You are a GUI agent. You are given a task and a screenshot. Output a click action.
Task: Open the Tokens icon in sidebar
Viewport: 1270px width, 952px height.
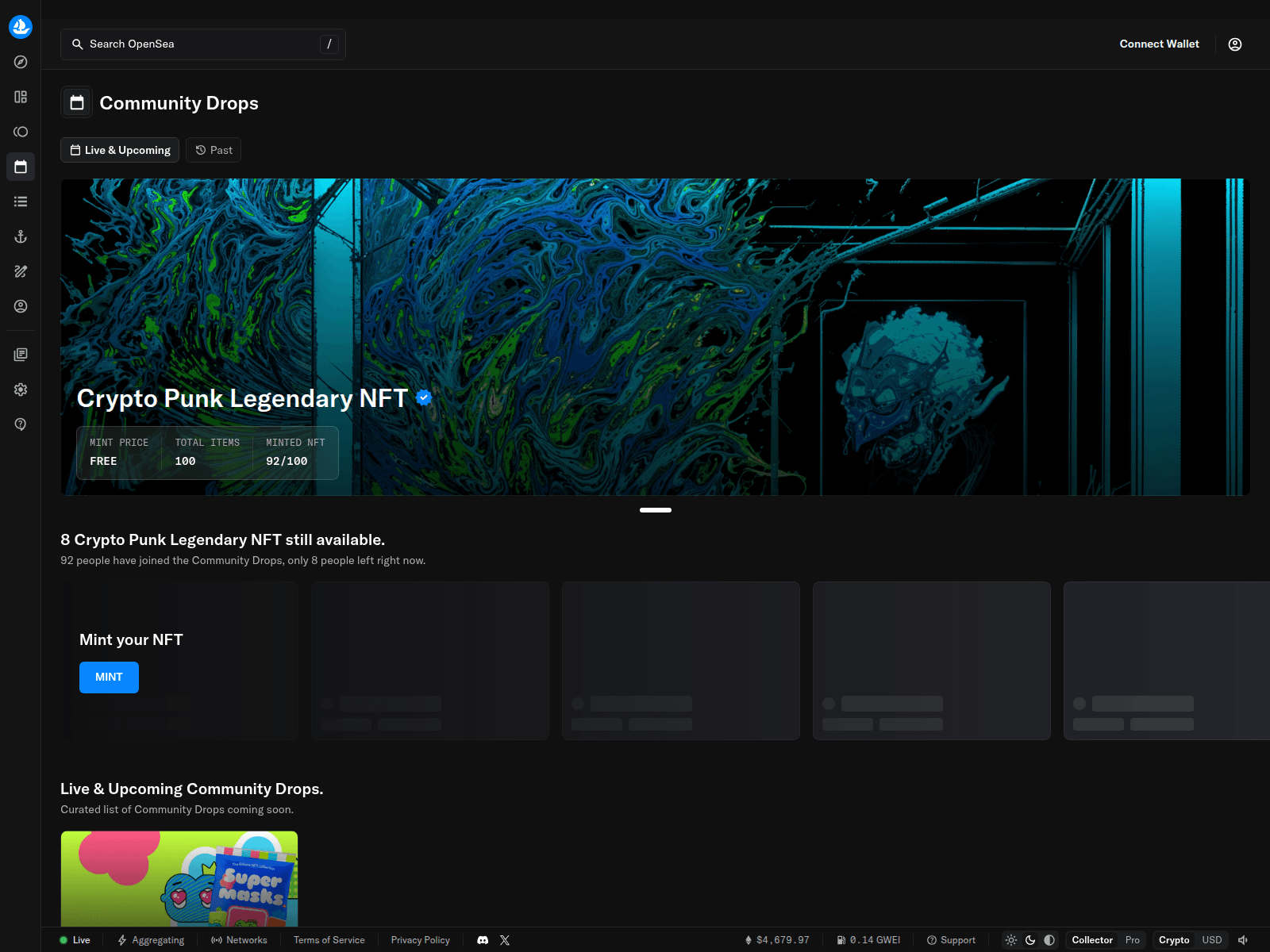click(x=21, y=132)
